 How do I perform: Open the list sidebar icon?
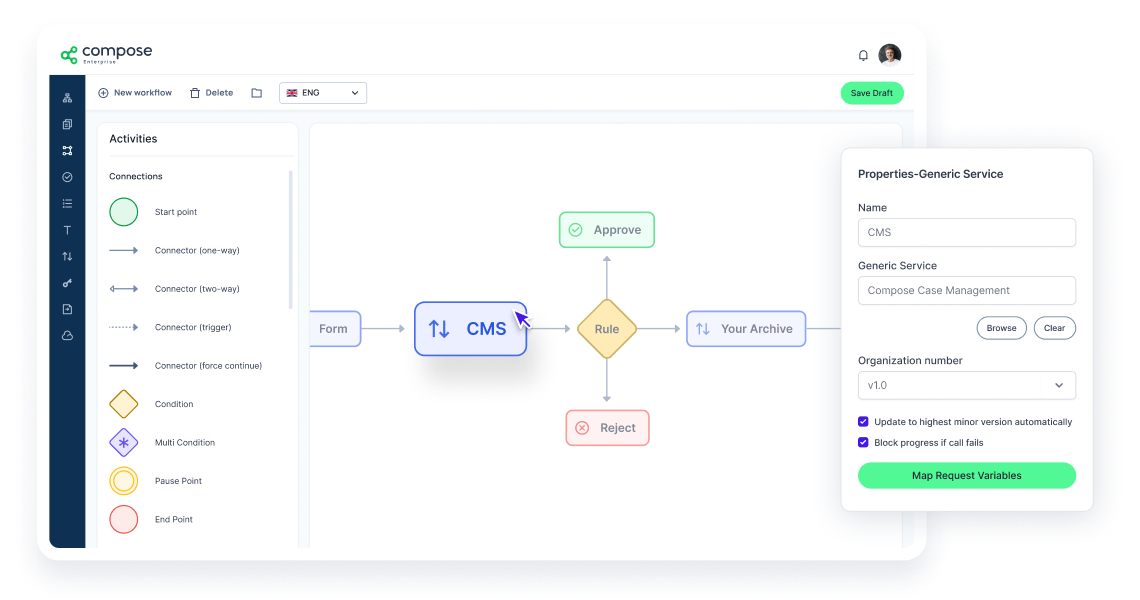tap(67, 204)
